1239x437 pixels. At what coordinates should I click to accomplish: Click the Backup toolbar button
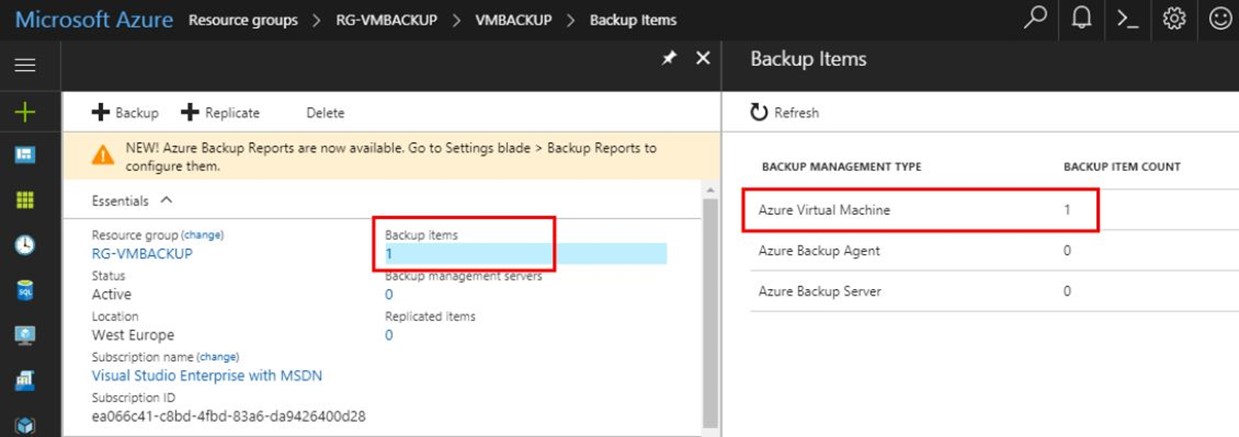(125, 113)
